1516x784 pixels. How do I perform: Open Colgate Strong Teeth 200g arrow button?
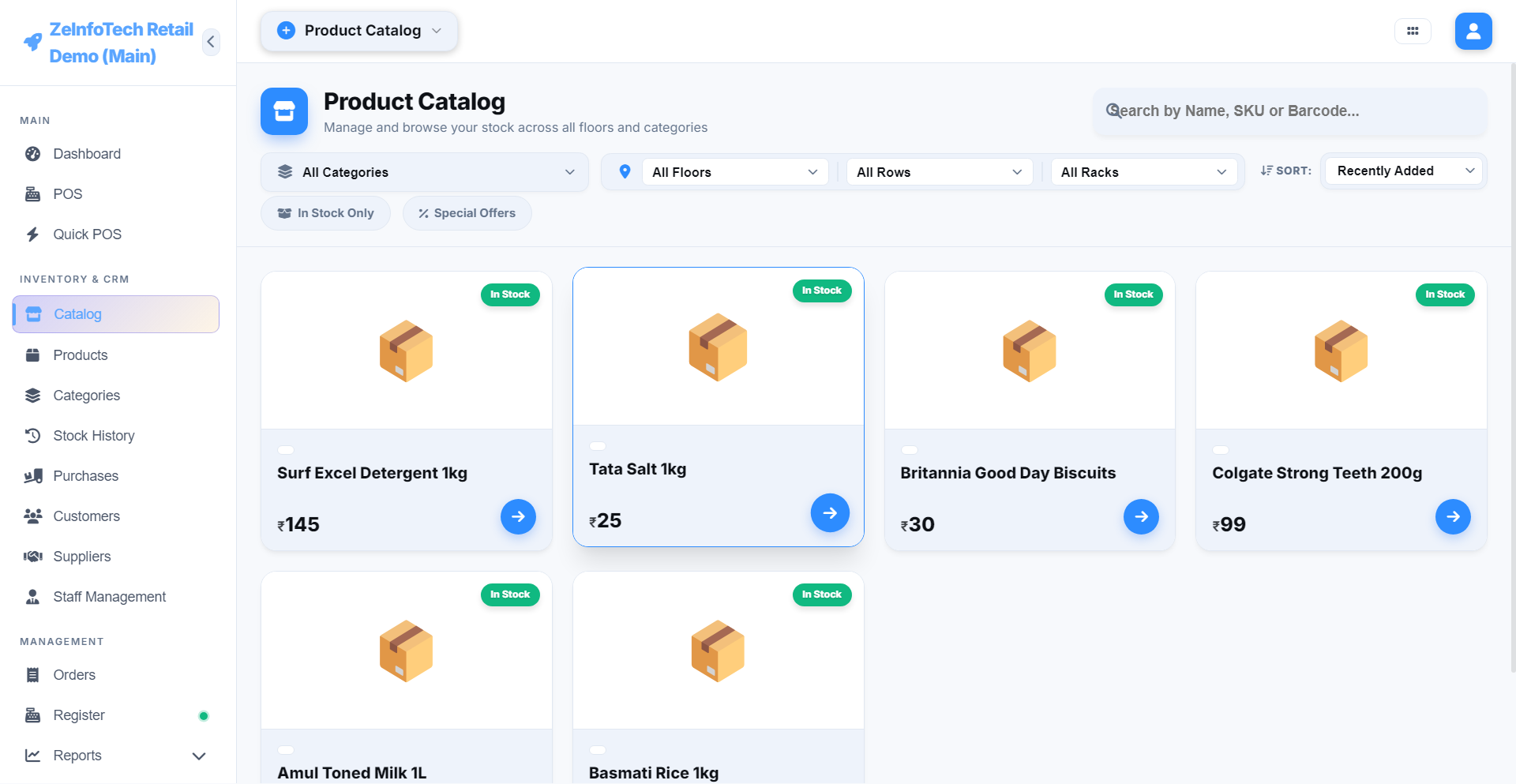(x=1453, y=517)
